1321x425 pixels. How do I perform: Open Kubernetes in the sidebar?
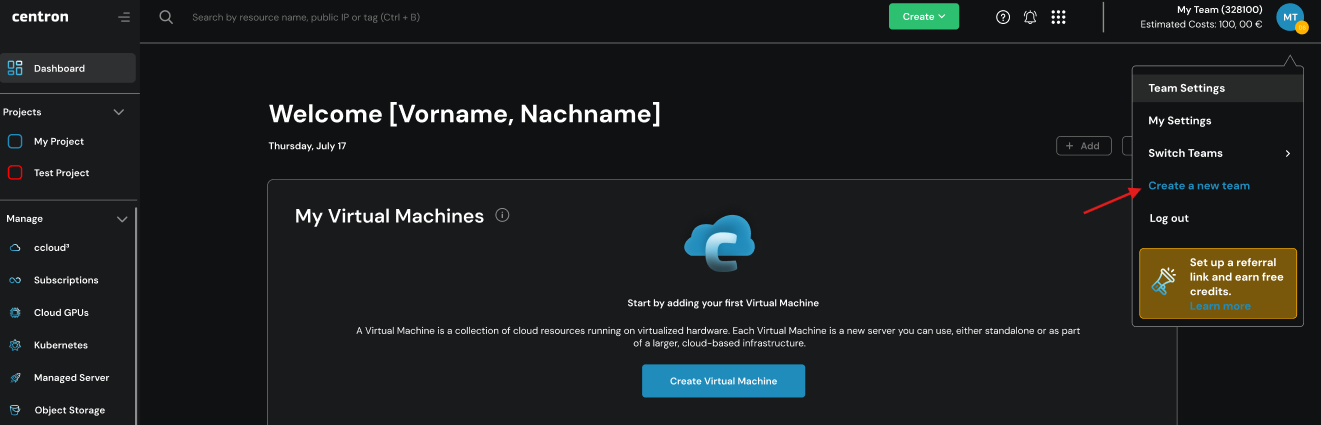click(x=60, y=345)
